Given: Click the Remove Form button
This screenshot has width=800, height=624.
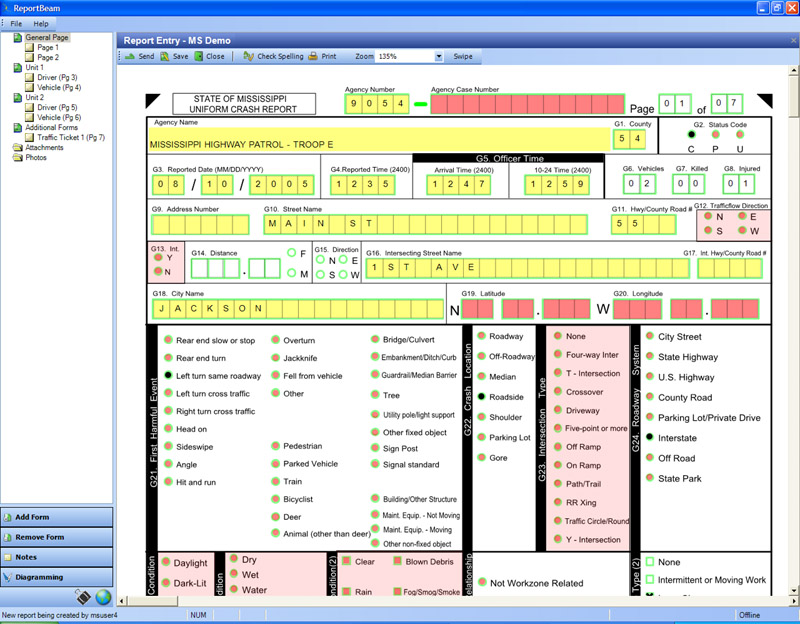Looking at the screenshot, I should pos(57,537).
